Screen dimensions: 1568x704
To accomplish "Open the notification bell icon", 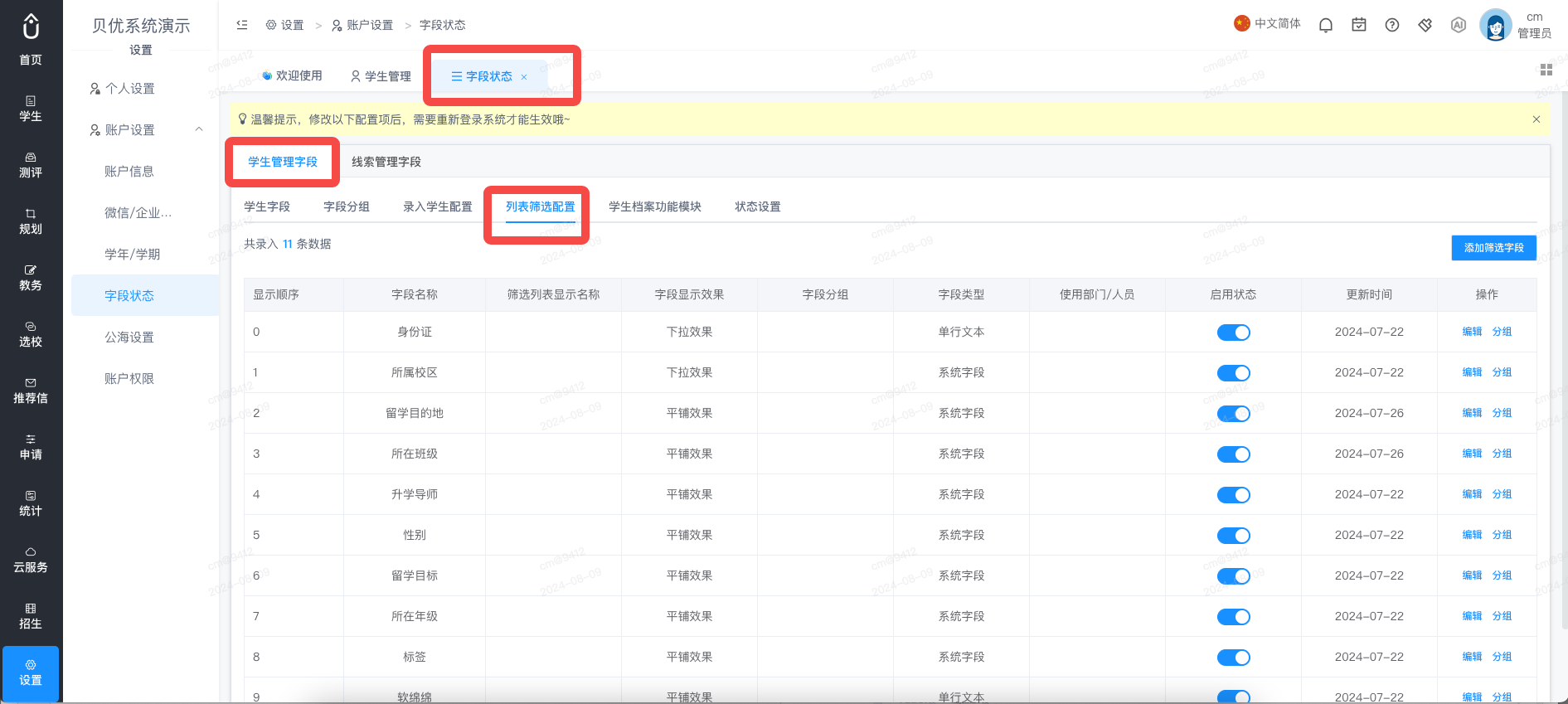I will coord(1326,25).
